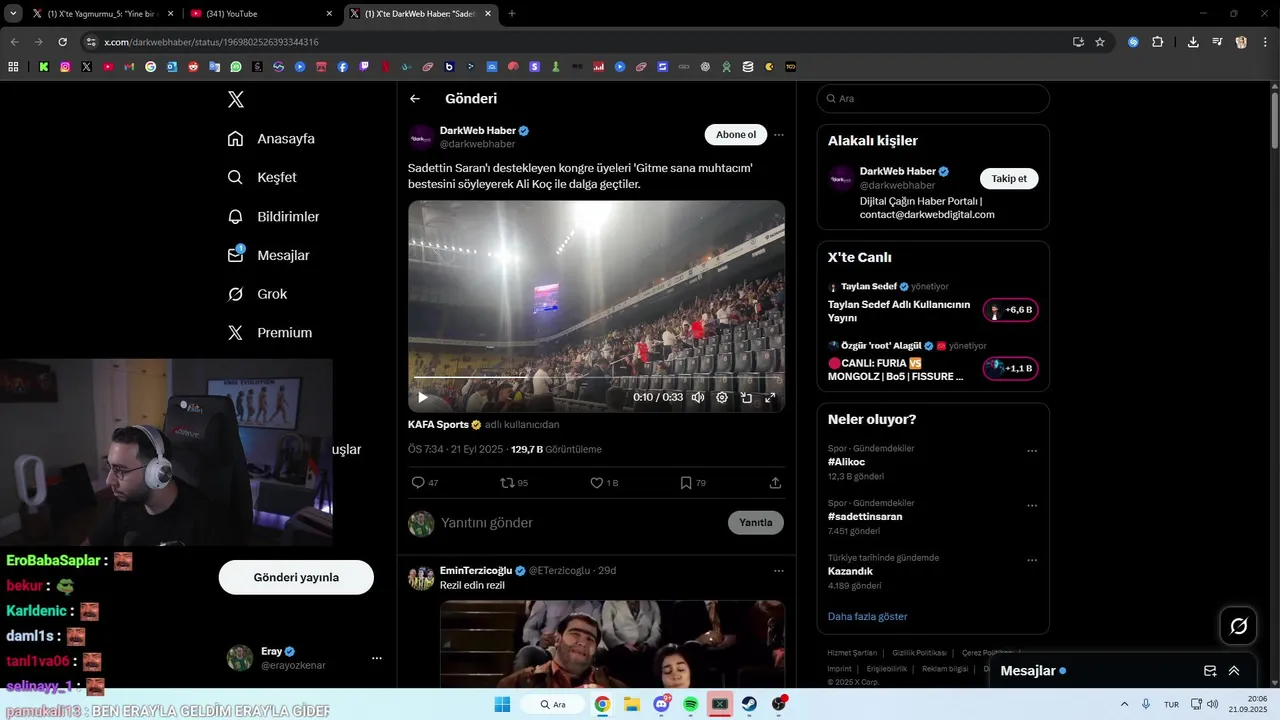1280x720 pixels.
Task: Join the +1,1 B live badge
Action: coord(1011,368)
